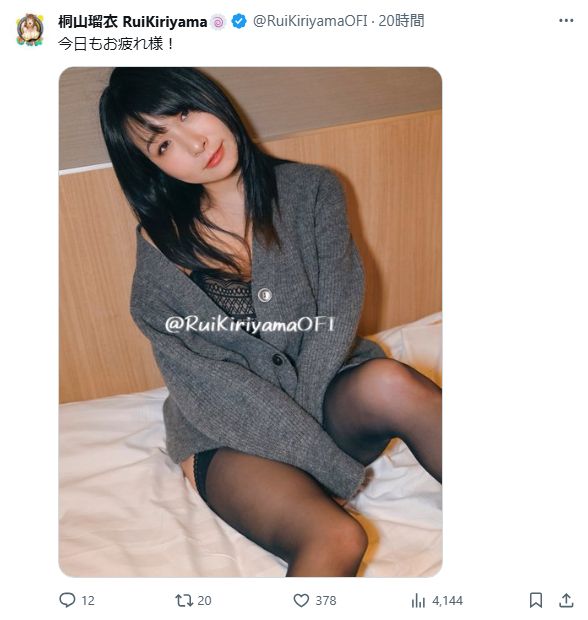Click the pink spiral affiliation badge

(218, 22)
